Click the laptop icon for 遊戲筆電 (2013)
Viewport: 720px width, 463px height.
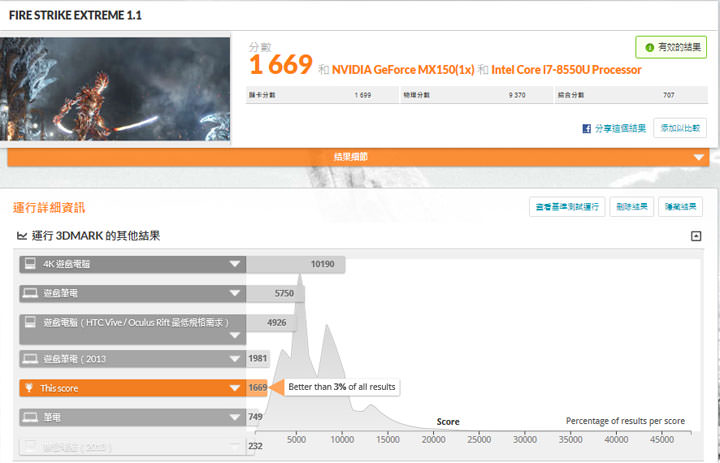pyautogui.click(x=29, y=357)
